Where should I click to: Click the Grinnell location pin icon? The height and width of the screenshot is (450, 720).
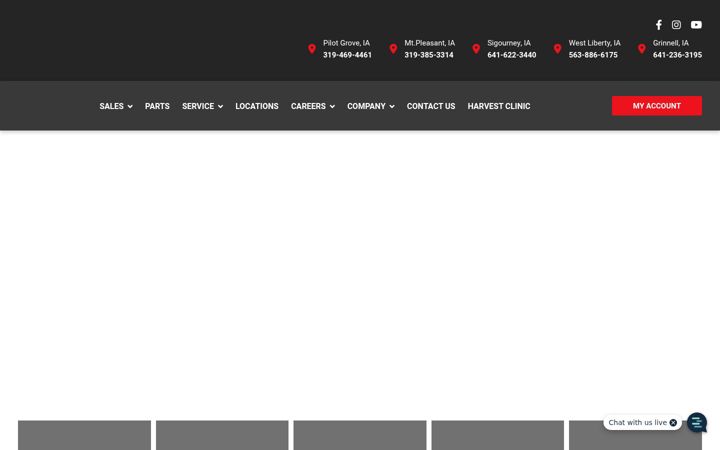[641, 49]
